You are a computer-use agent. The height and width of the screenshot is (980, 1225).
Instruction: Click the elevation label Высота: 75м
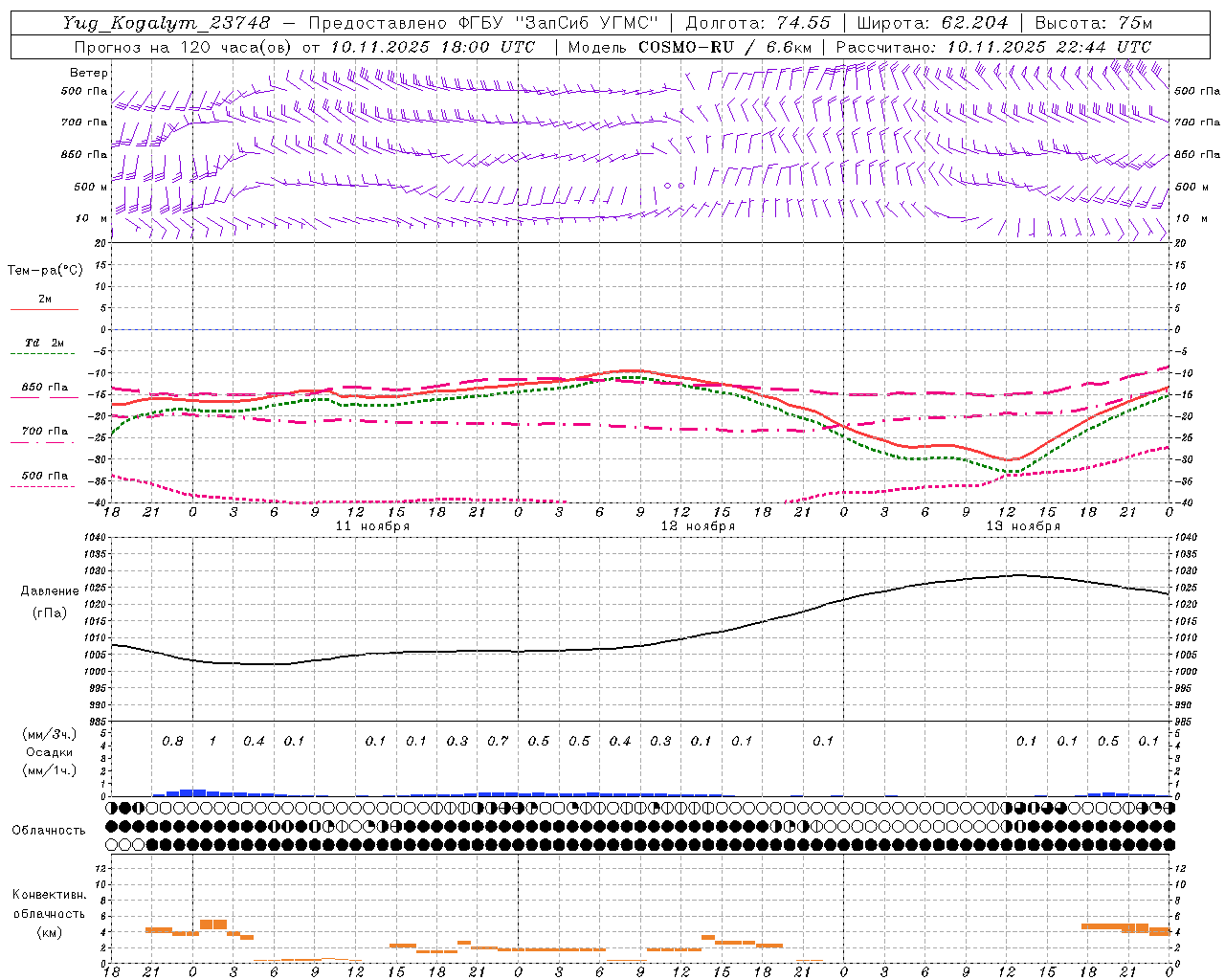click(x=1093, y=23)
